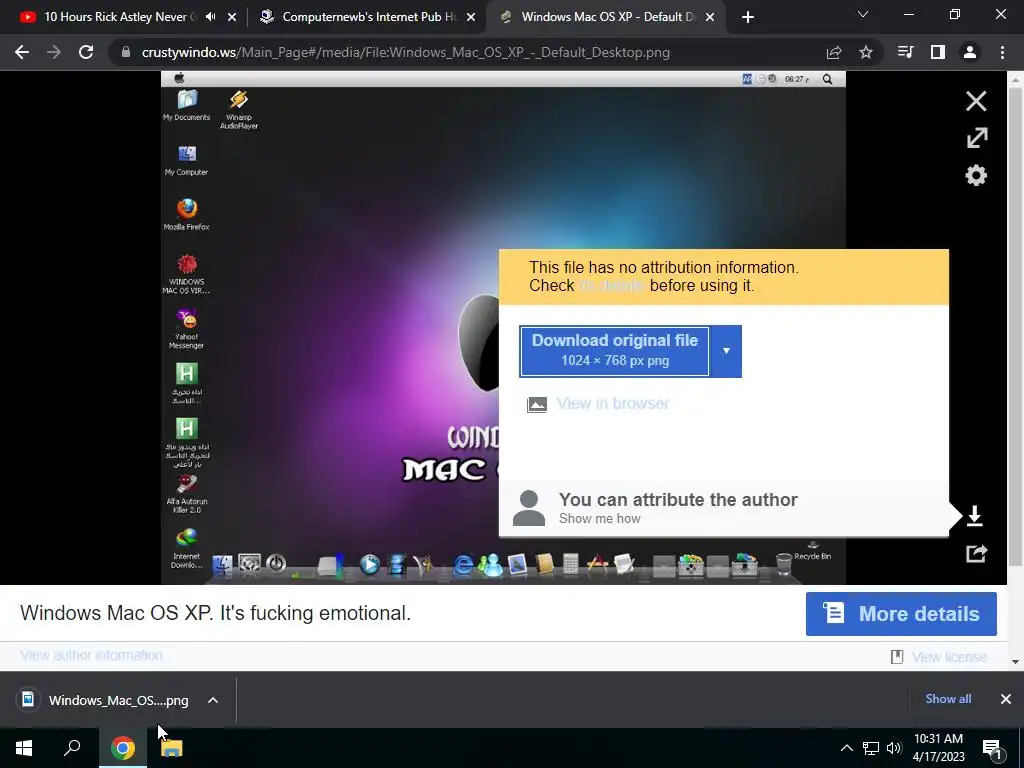The height and width of the screenshot is (768, 1024).
Task: Open a new browser tab
Action: pos(748,17)
